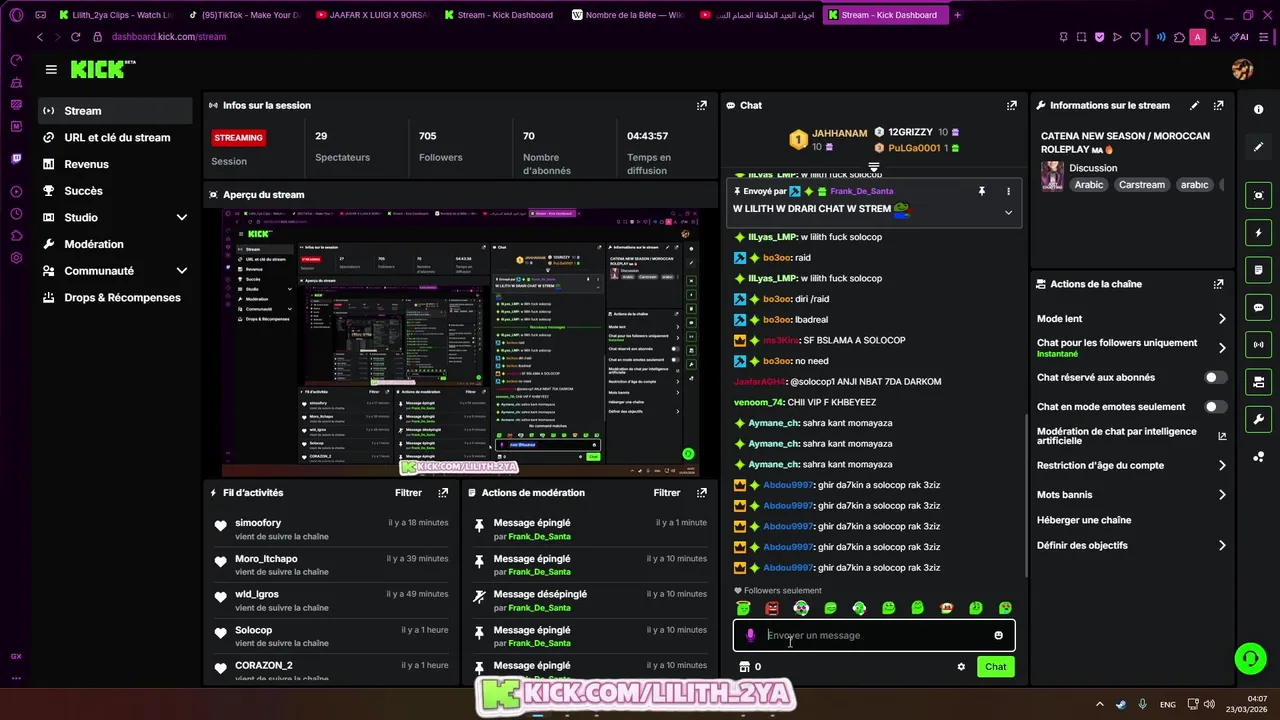
Task: Switch to the Nombre de la Bête browser tab
Action: [627, 15]
